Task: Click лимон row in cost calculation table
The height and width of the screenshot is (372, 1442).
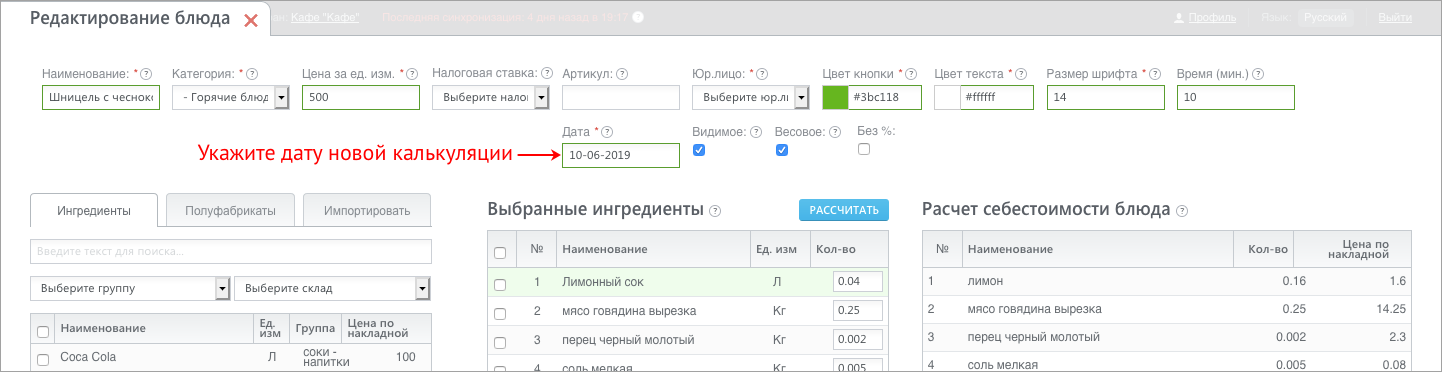Action: [1166, 282]
